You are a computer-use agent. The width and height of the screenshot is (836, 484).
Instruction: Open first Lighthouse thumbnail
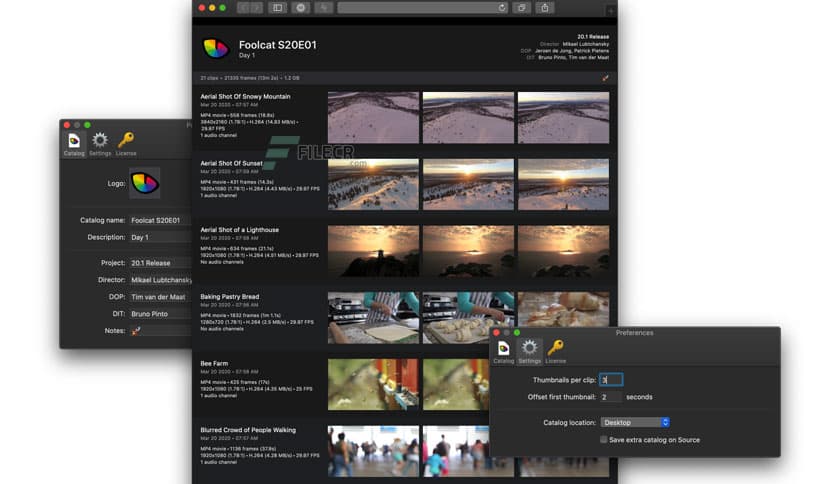373,251
